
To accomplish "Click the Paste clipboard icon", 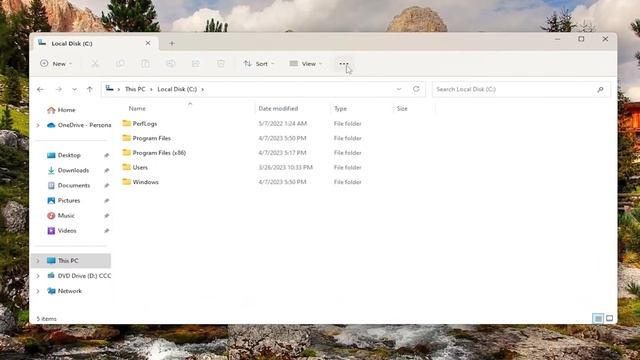I will tap(145, 64).
